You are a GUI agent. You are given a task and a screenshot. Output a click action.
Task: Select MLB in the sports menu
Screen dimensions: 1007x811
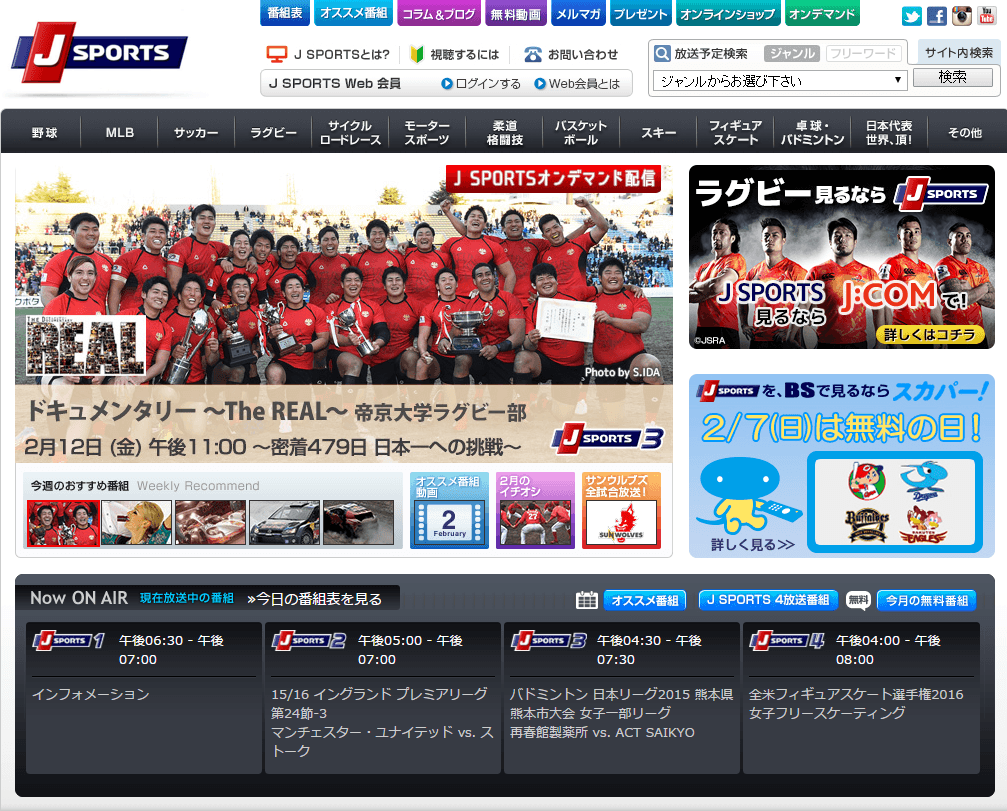(x=120, y=132)
